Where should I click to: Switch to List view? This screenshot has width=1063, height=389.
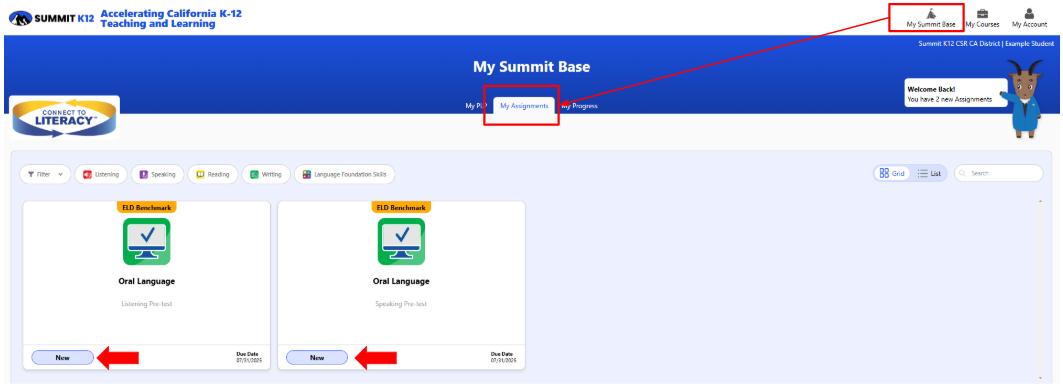tap(929, 173)
